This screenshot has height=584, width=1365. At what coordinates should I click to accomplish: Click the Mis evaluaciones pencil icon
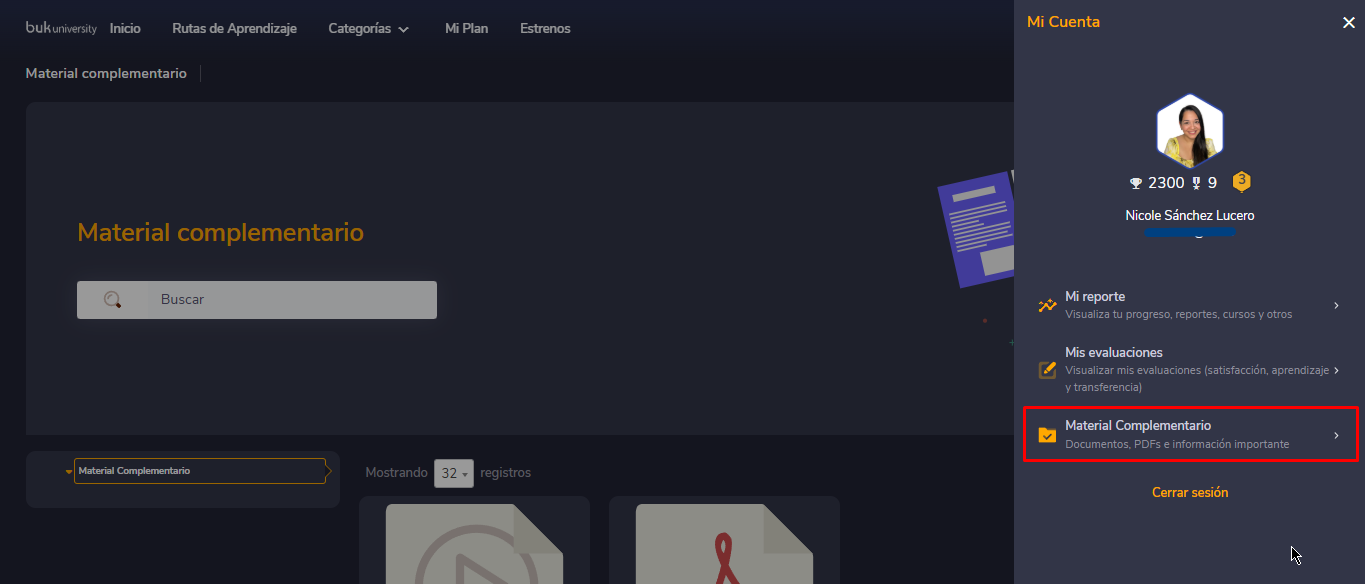coord(1047,369)
